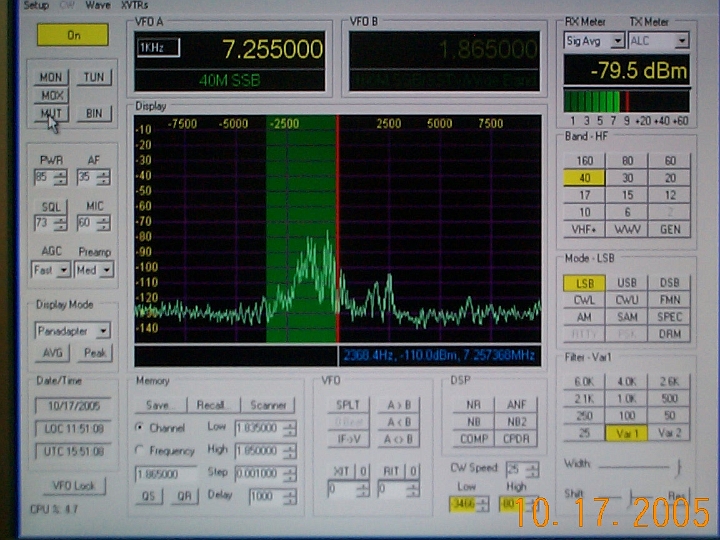
Task: Select the 2.6K filter
Action: [670, 382]
